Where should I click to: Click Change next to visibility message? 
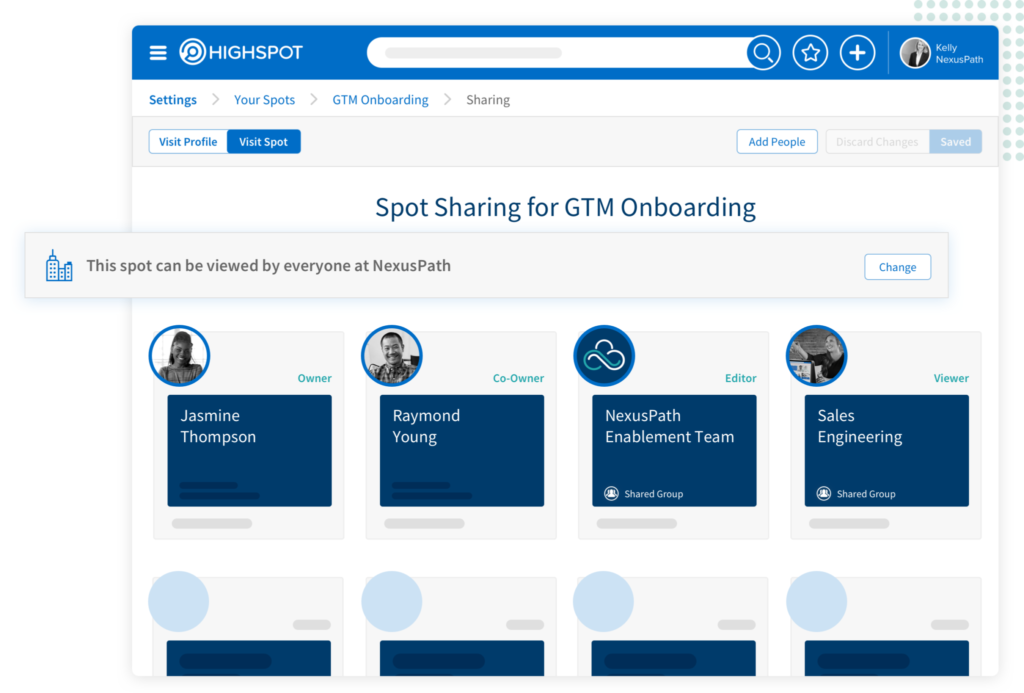click(x=897, y=267)
